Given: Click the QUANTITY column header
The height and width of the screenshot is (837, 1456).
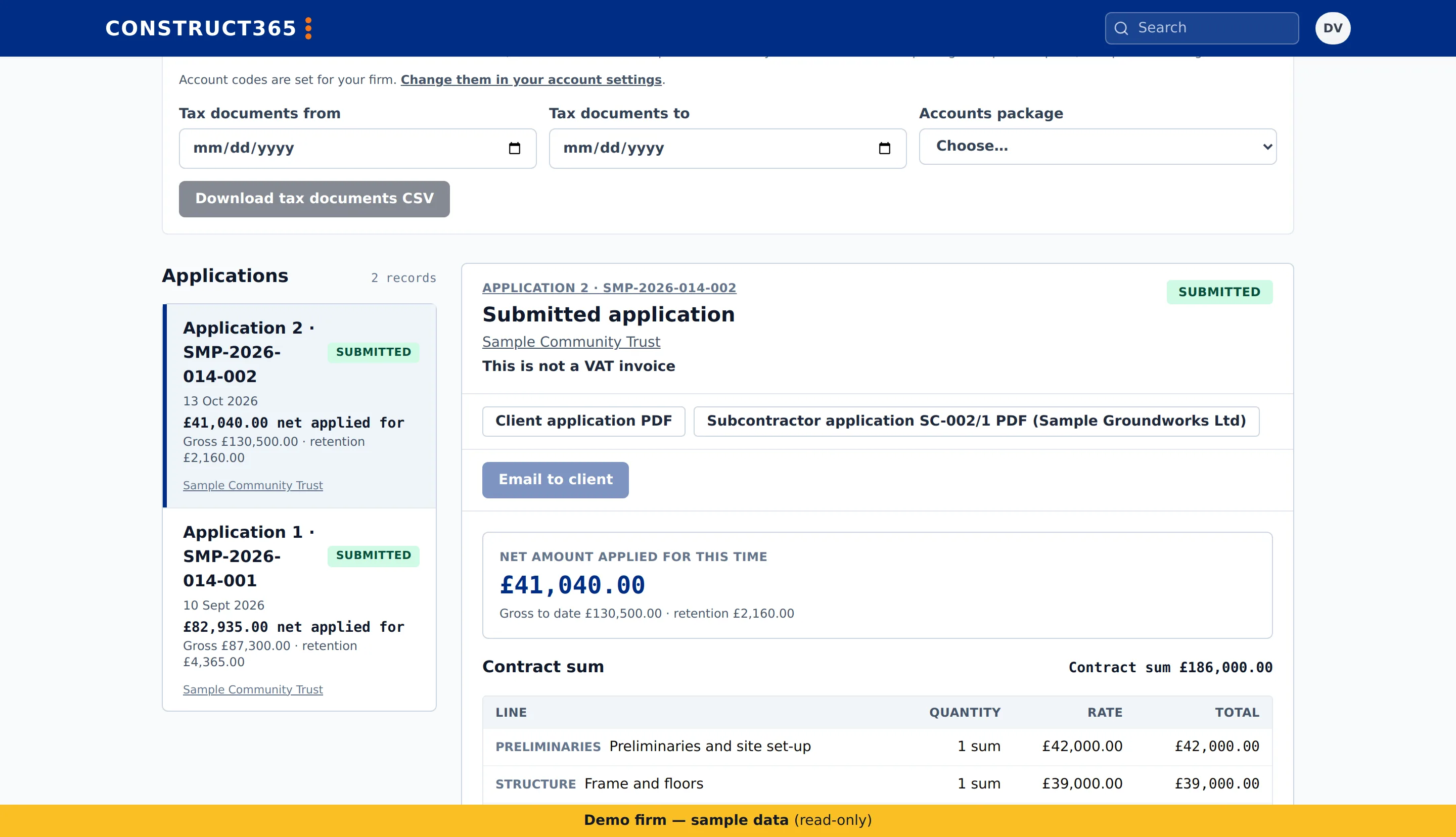Looking at the screenshot, I should click(x=965, y=712).
